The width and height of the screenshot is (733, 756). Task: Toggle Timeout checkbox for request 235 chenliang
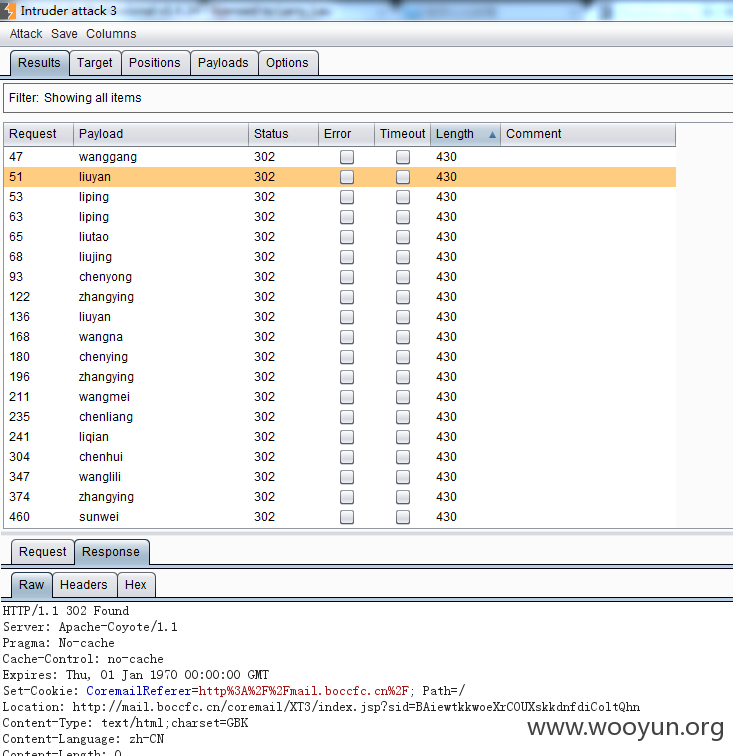pyautogui.click(x=403, y=417)
